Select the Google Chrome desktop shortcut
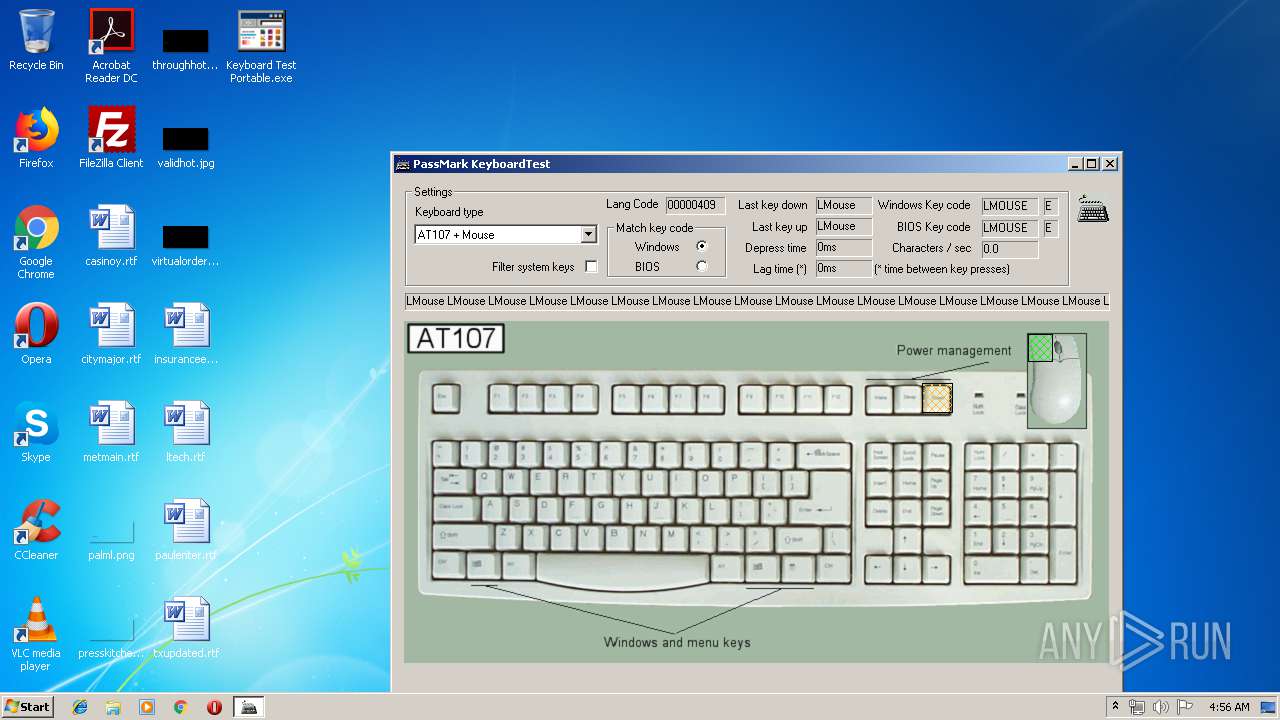This screenshot has width=1280, height=720. click(36, 242)
